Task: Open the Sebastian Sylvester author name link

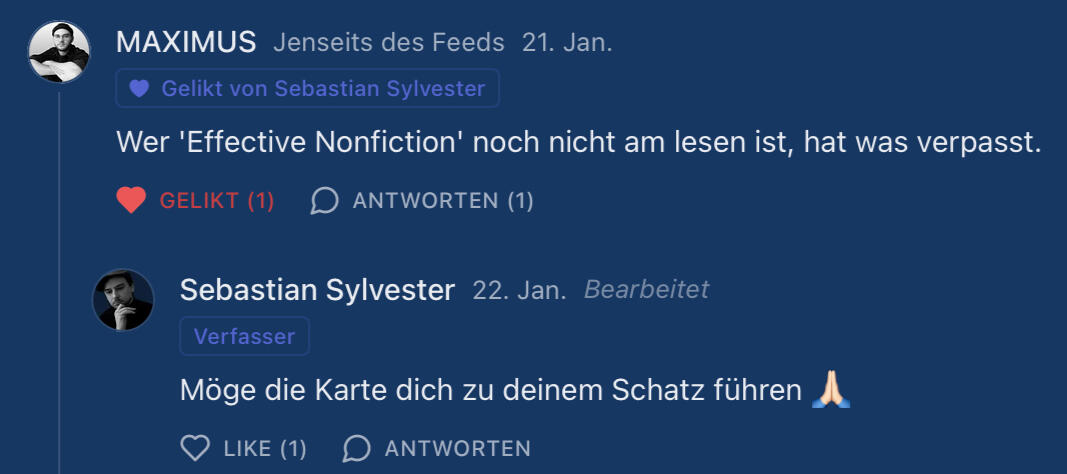Action: point(317,290)
